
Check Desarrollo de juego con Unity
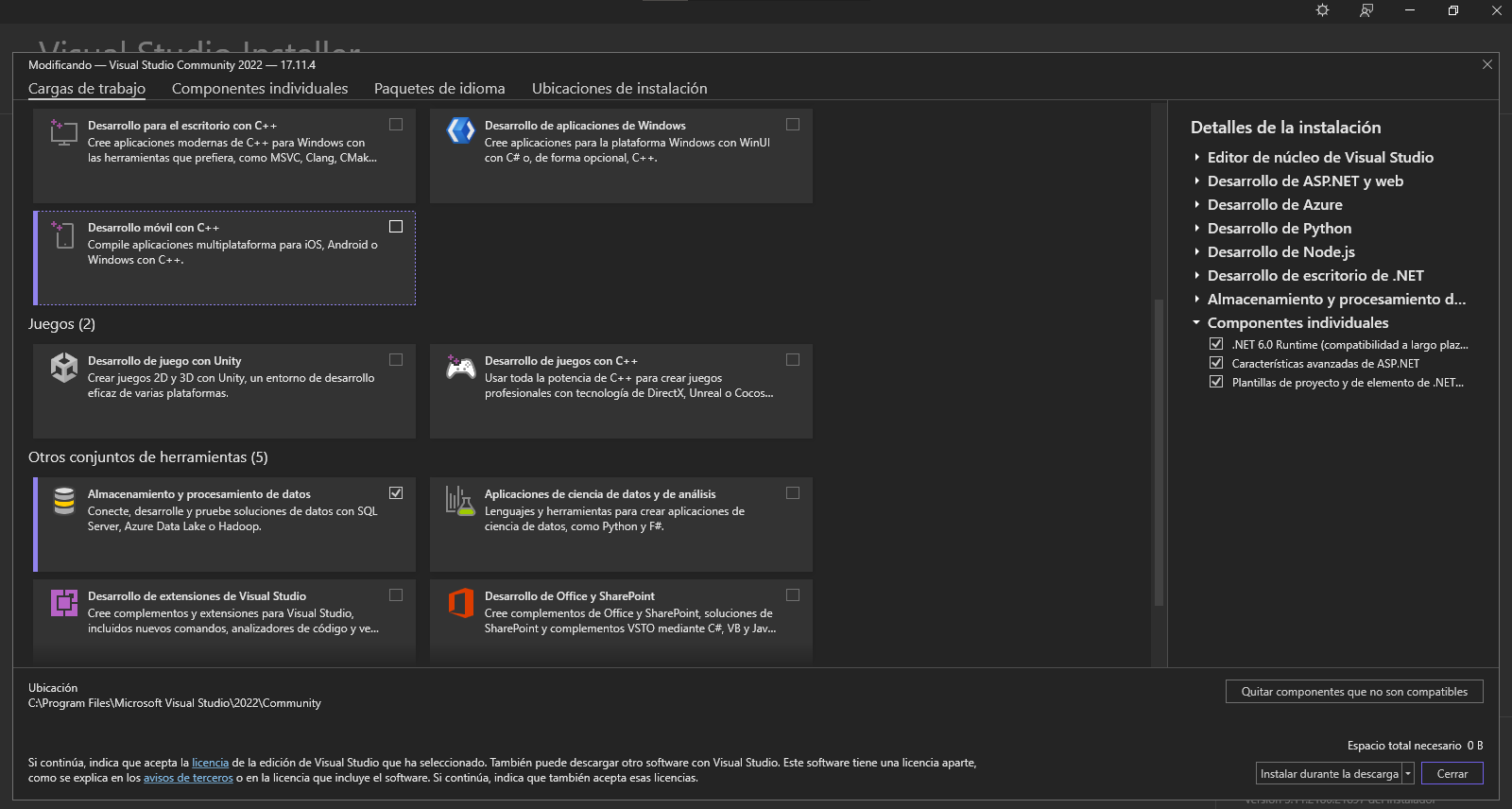click(396, 359)
